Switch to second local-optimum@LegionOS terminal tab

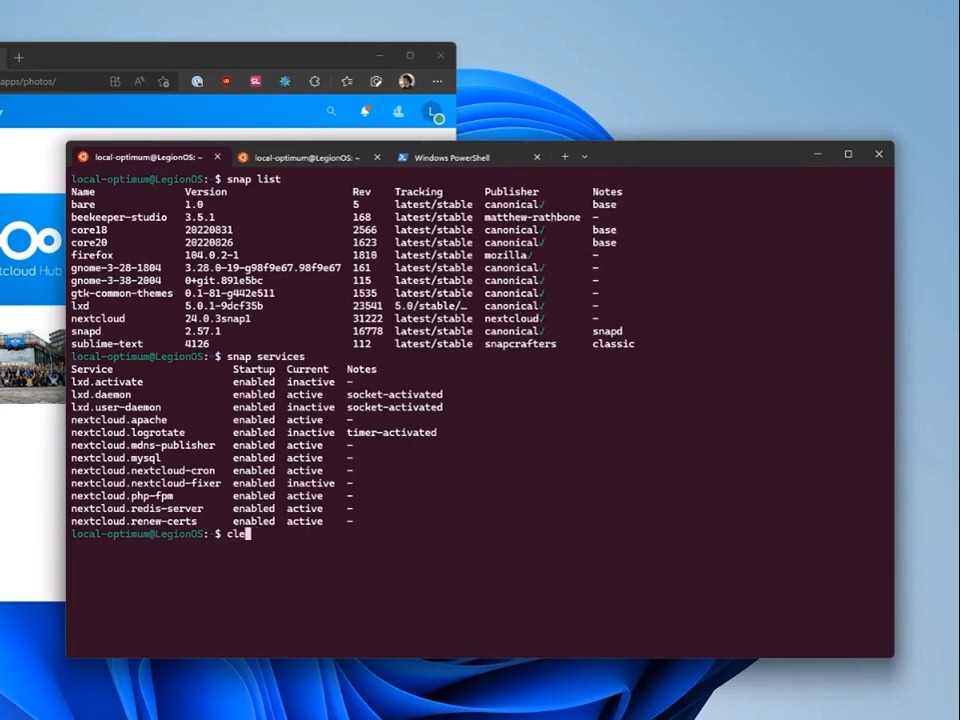coord(307,158)
